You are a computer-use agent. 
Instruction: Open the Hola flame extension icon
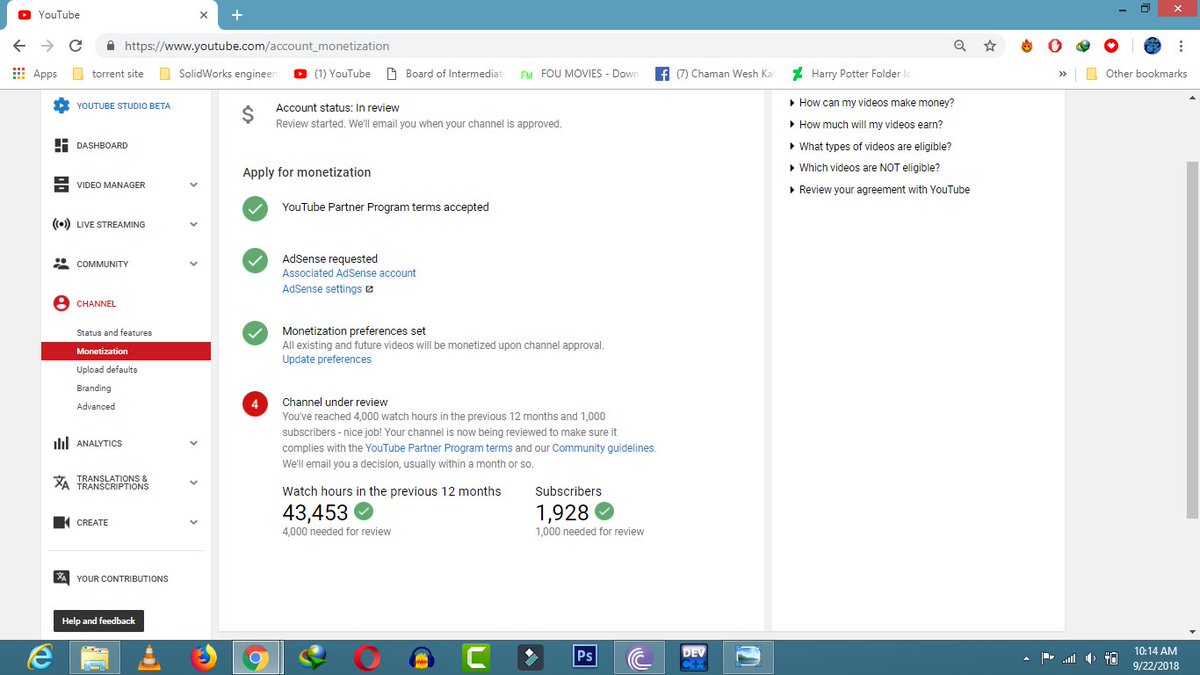1026,46
